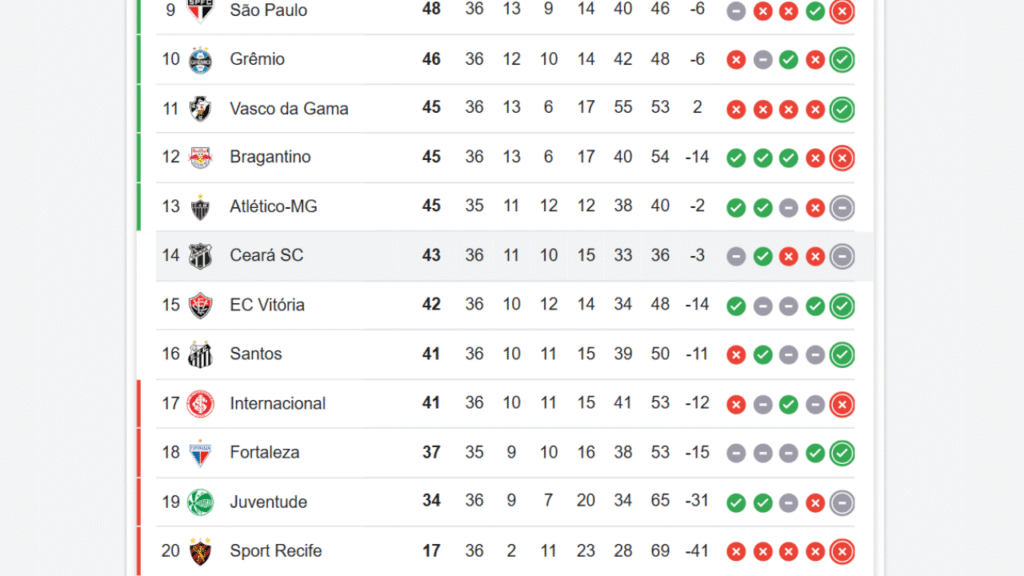The width and height of the screenshot is (1024, 576).
Task: Click the Juventude green badge
Action: [201, 502]
